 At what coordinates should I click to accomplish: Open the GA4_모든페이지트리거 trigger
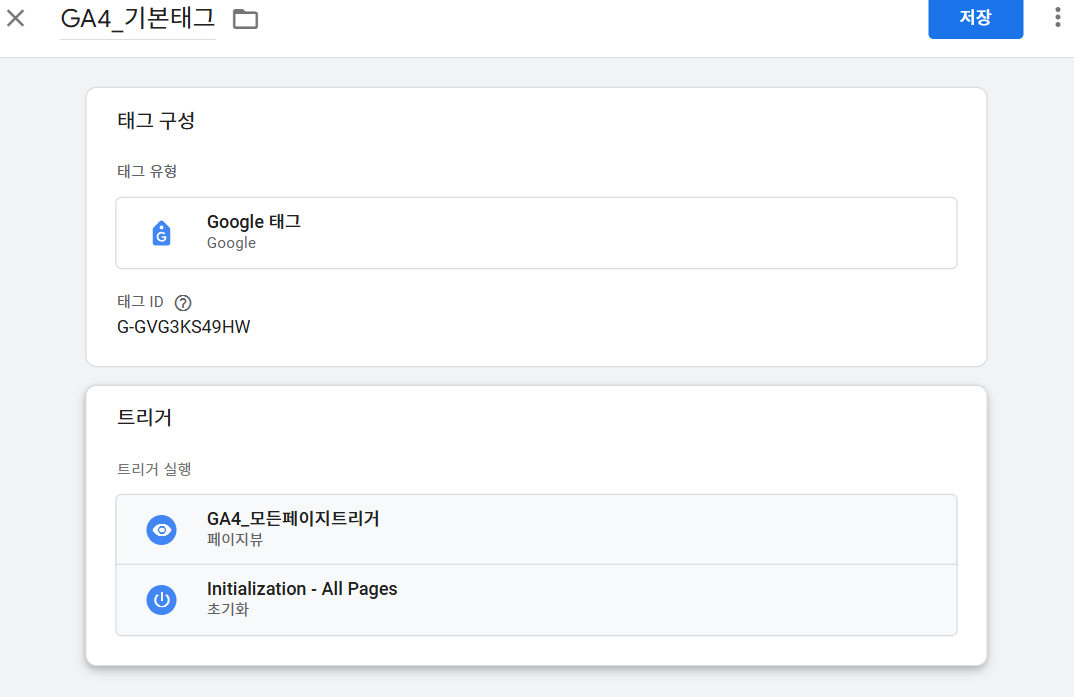point(536,530)
